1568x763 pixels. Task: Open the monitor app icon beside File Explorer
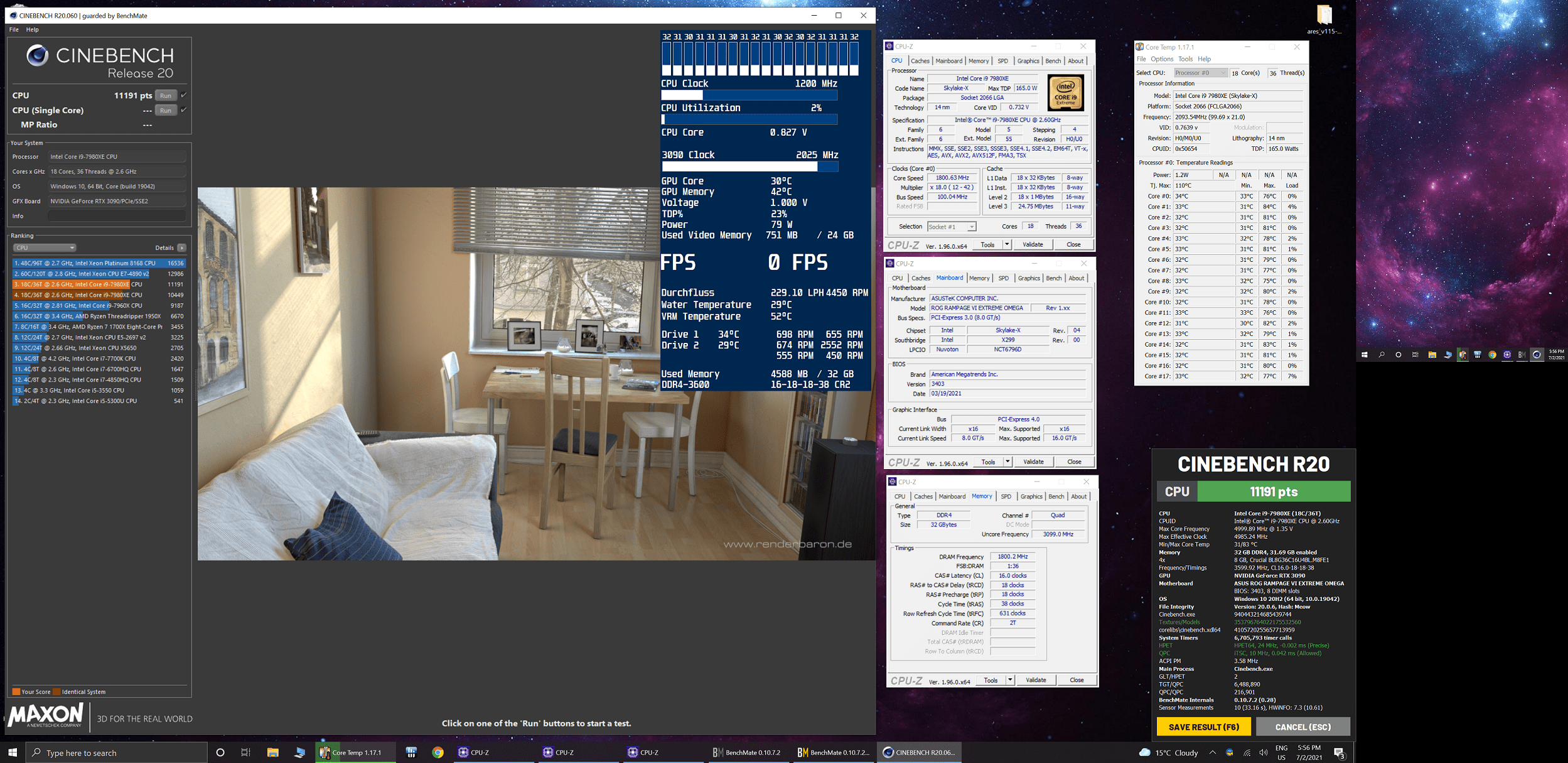[299, 752]
